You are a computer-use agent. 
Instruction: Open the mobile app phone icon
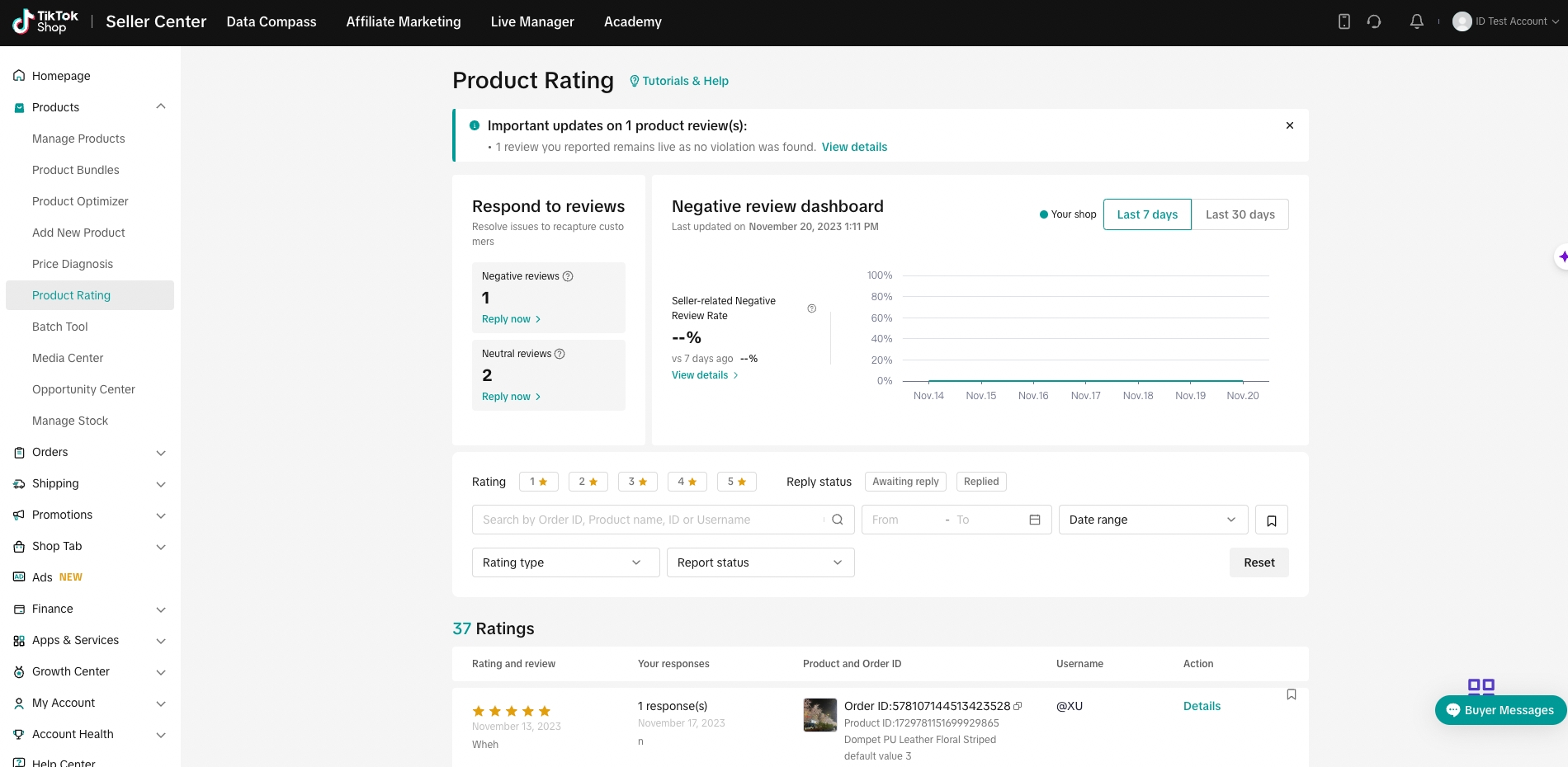[x=1344, y=22]
